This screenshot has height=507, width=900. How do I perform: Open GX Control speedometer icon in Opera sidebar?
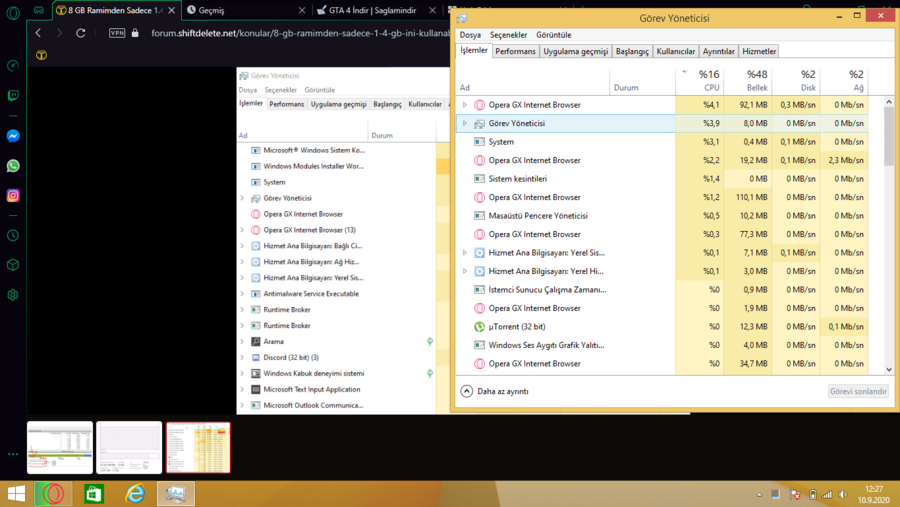[13, 66]
